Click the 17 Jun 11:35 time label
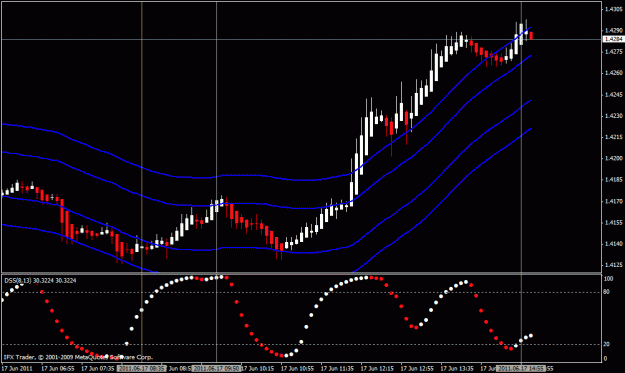Image resolution: width=625 pixels, height=373 pixels. pos(337,369)
